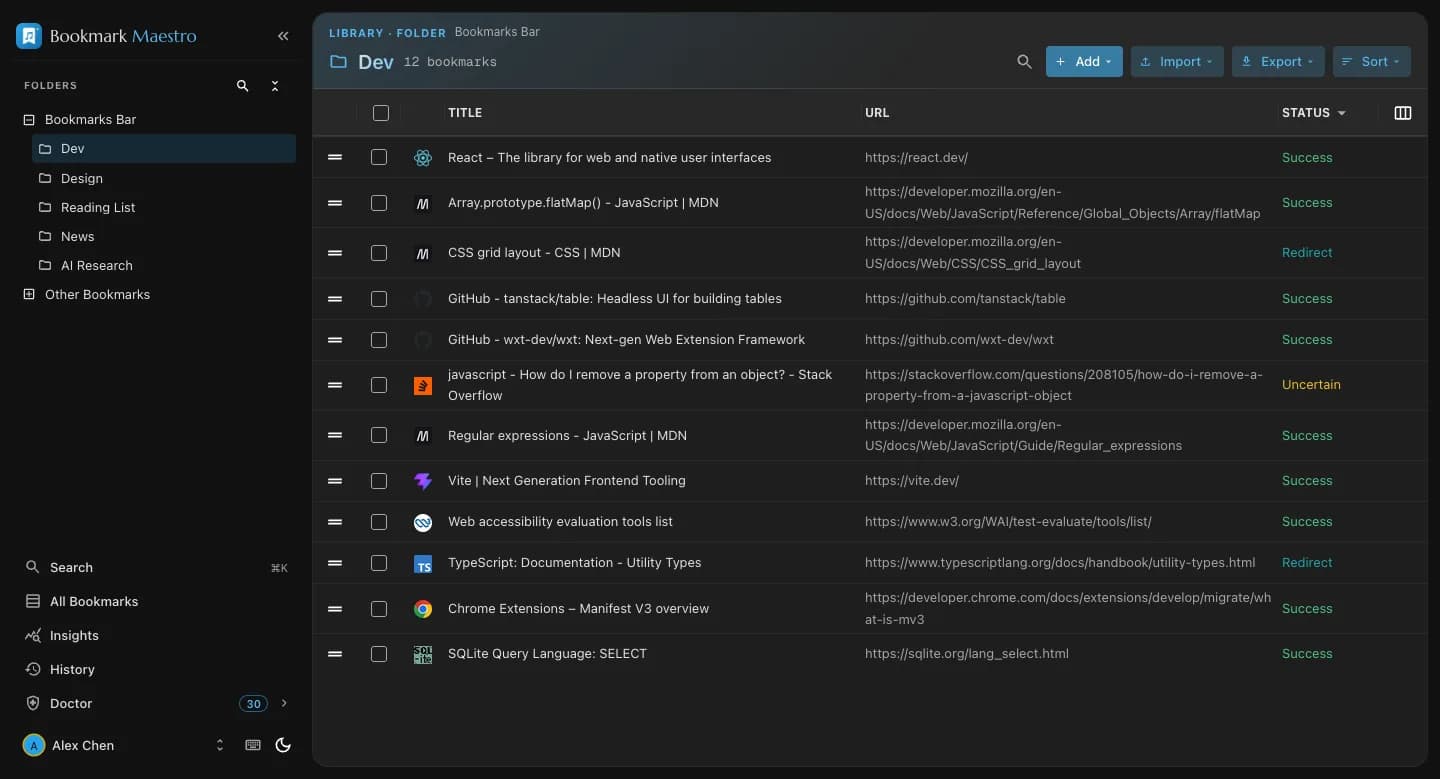Viewport: 1440px width, 779px height.
Task: Open https://vite.dev/ URL
Action: 912,481
